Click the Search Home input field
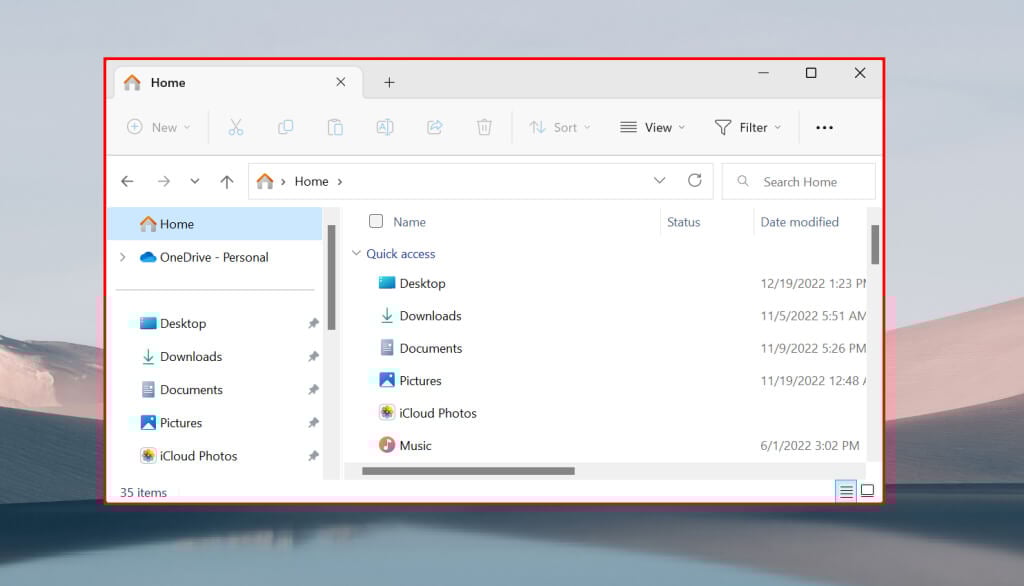This screenshot has width=1024, height=586. pos(799,182)
